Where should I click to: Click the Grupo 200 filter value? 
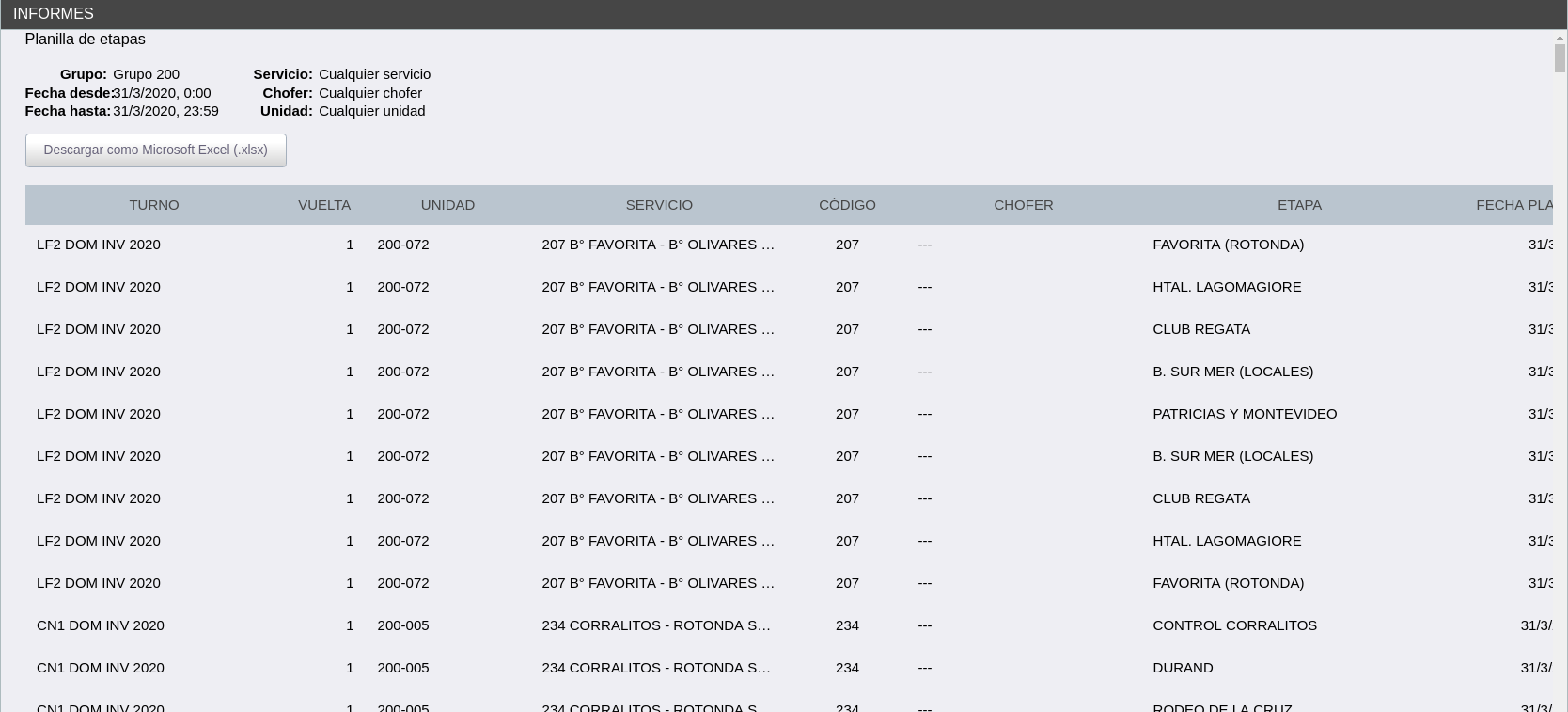146,74
